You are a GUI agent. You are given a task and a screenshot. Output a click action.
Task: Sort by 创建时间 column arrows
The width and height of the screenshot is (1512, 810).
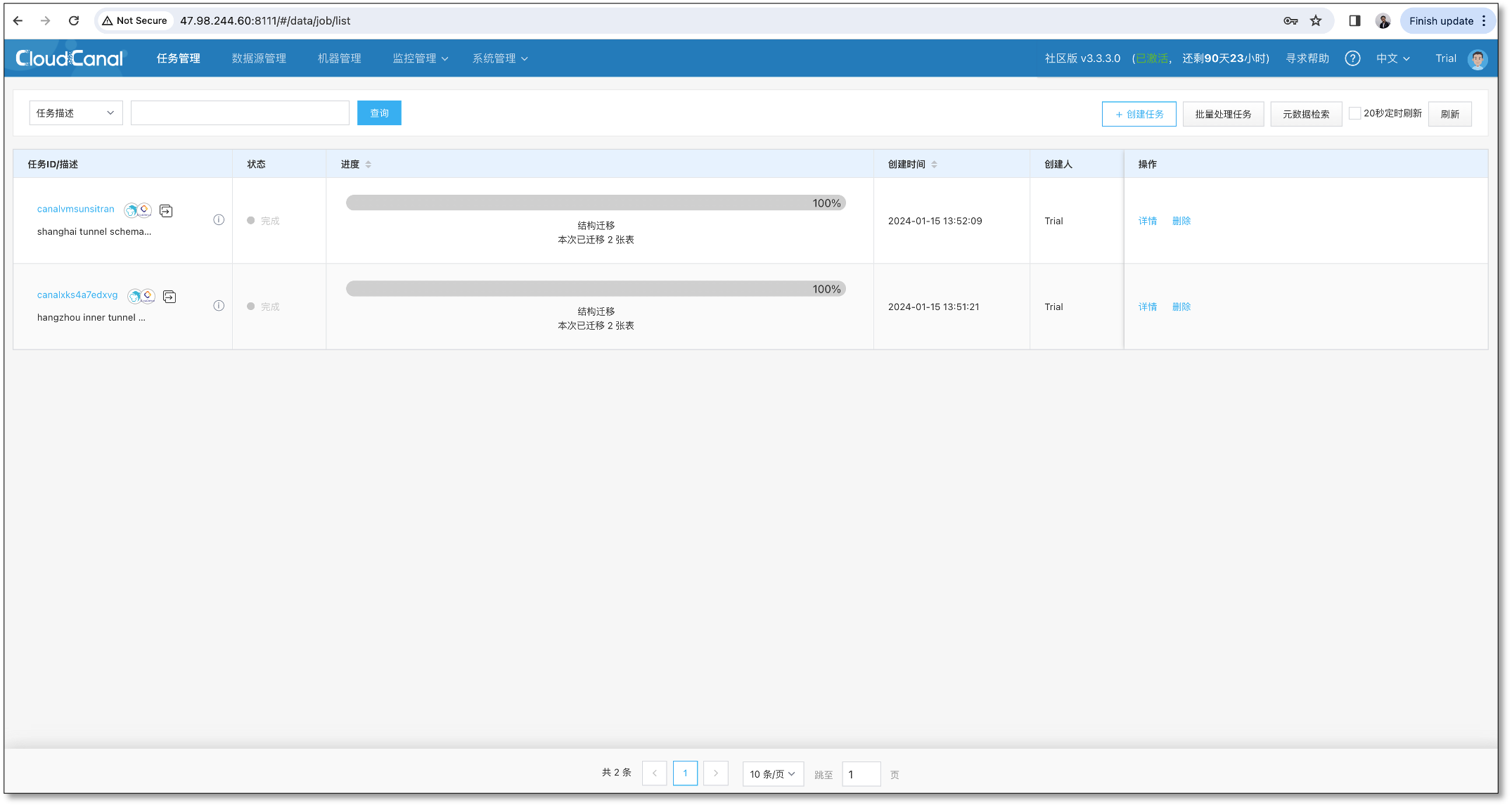(x=934, y=165)
